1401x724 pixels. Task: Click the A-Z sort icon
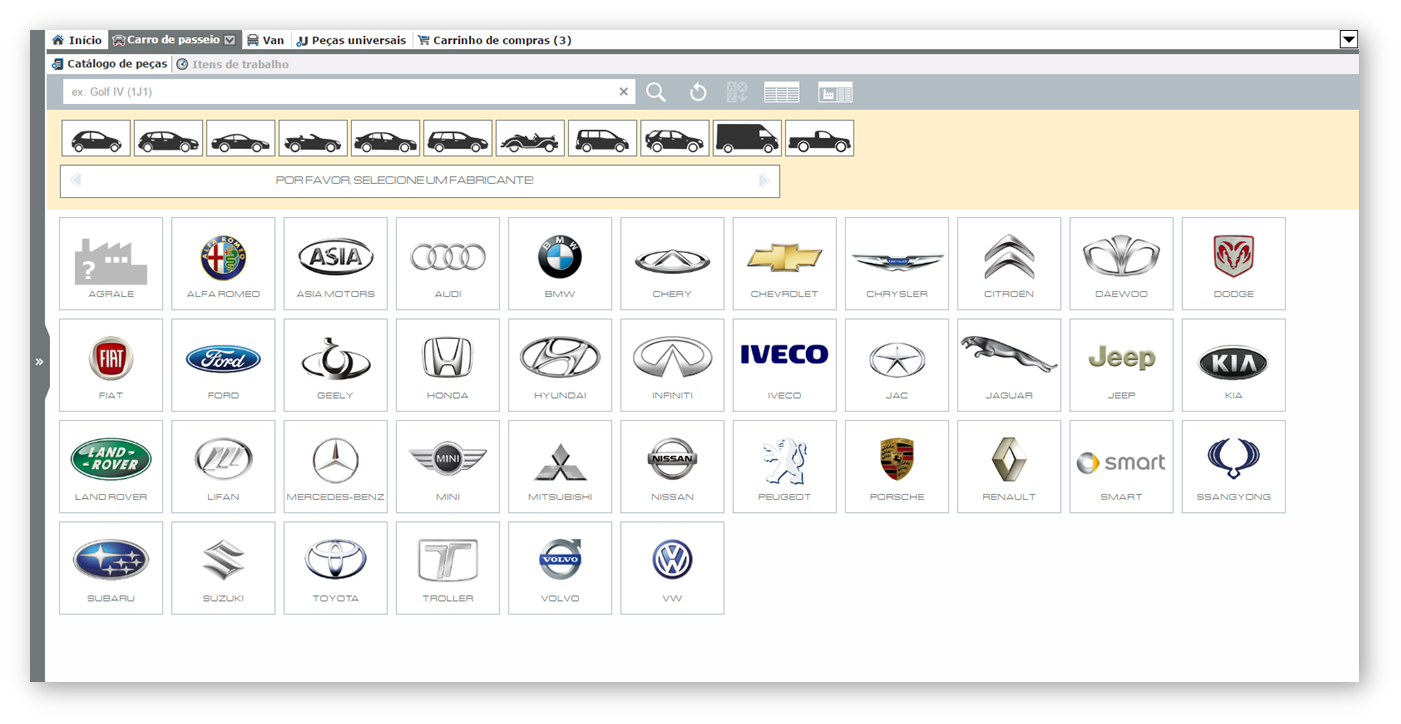tap(737, 92)
